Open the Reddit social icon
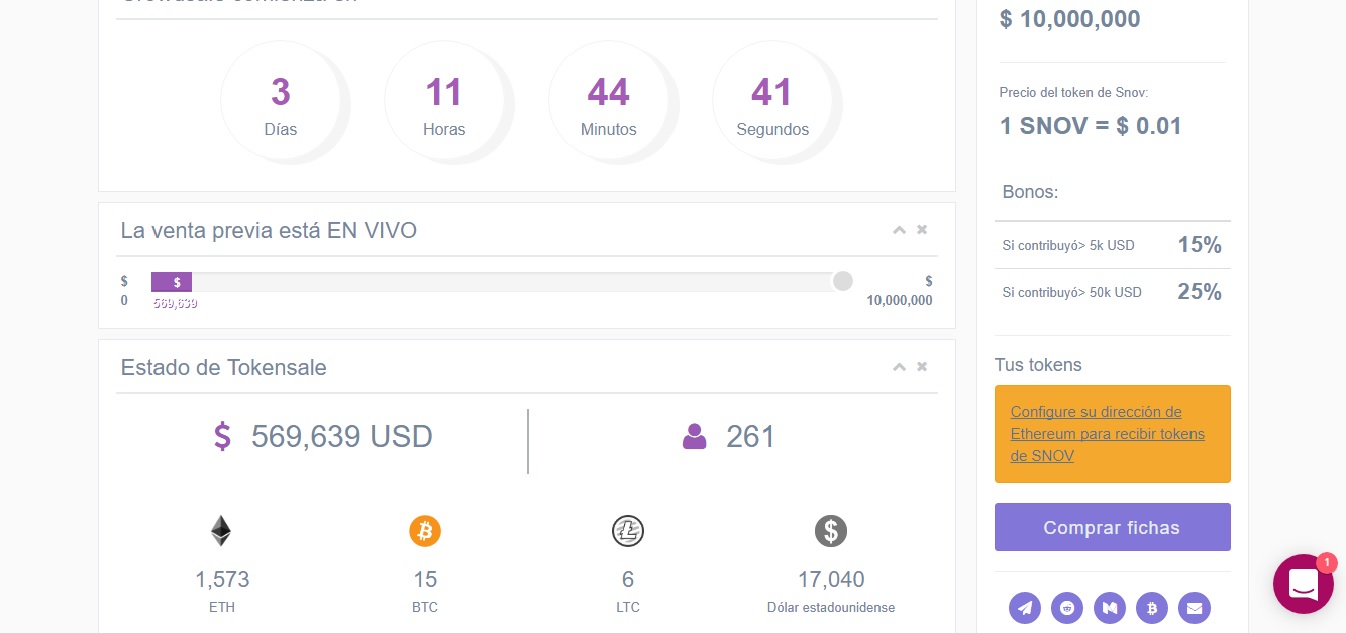 point(1067,607)
